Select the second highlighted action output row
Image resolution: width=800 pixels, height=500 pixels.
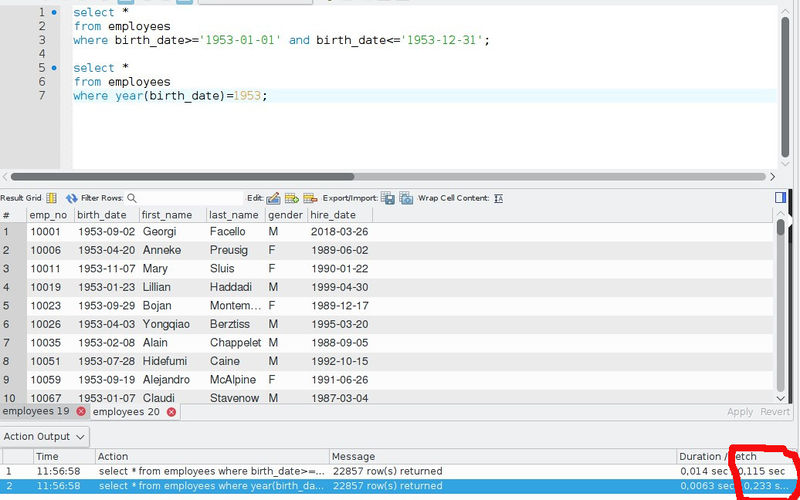click(394, 486)
